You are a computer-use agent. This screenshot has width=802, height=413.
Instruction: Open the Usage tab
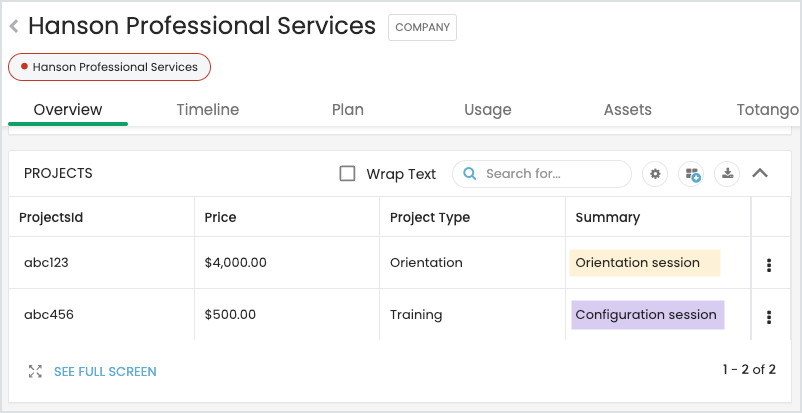[487, 110]
